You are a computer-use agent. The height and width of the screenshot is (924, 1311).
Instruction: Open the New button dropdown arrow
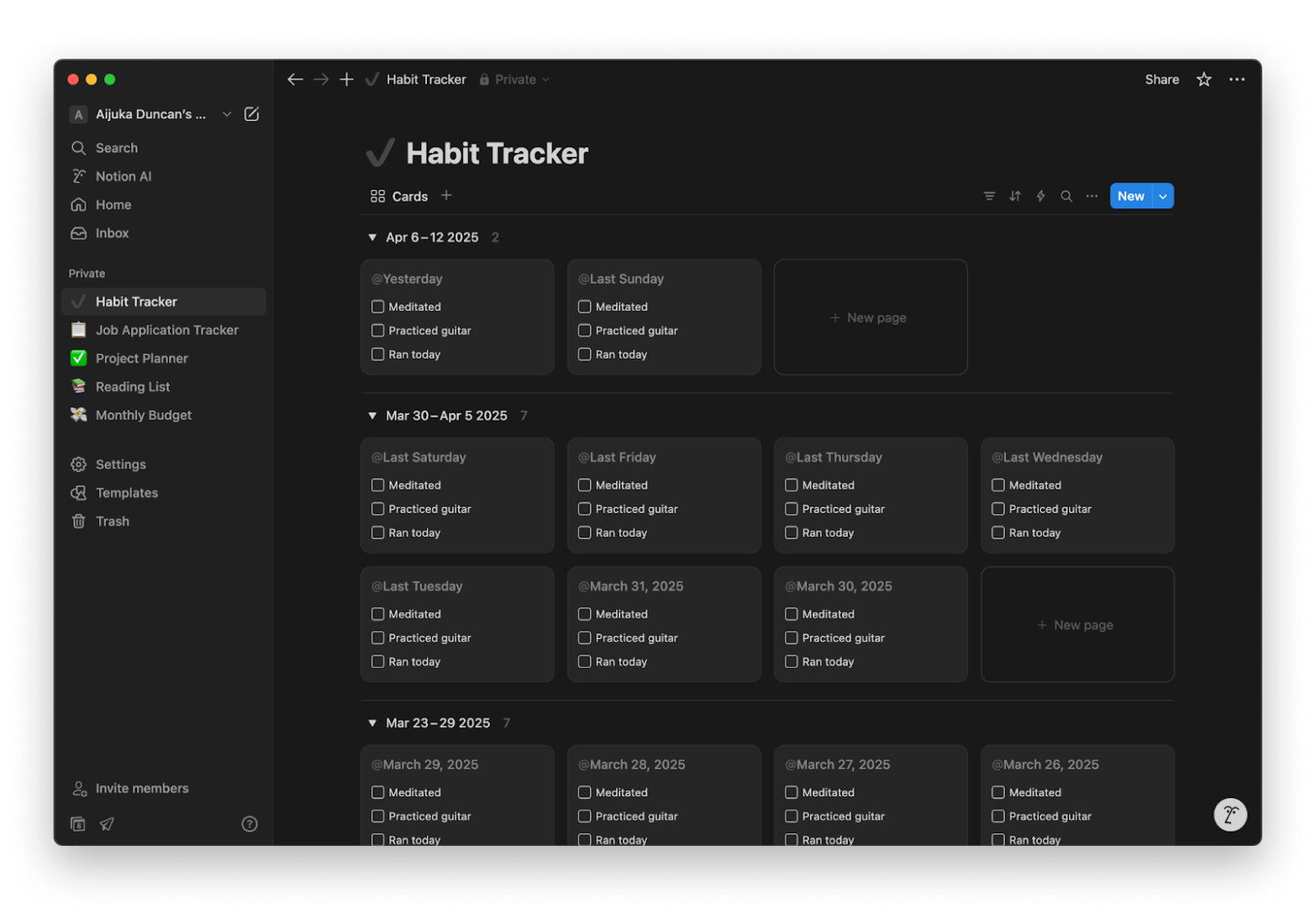tap(1163, 196)
